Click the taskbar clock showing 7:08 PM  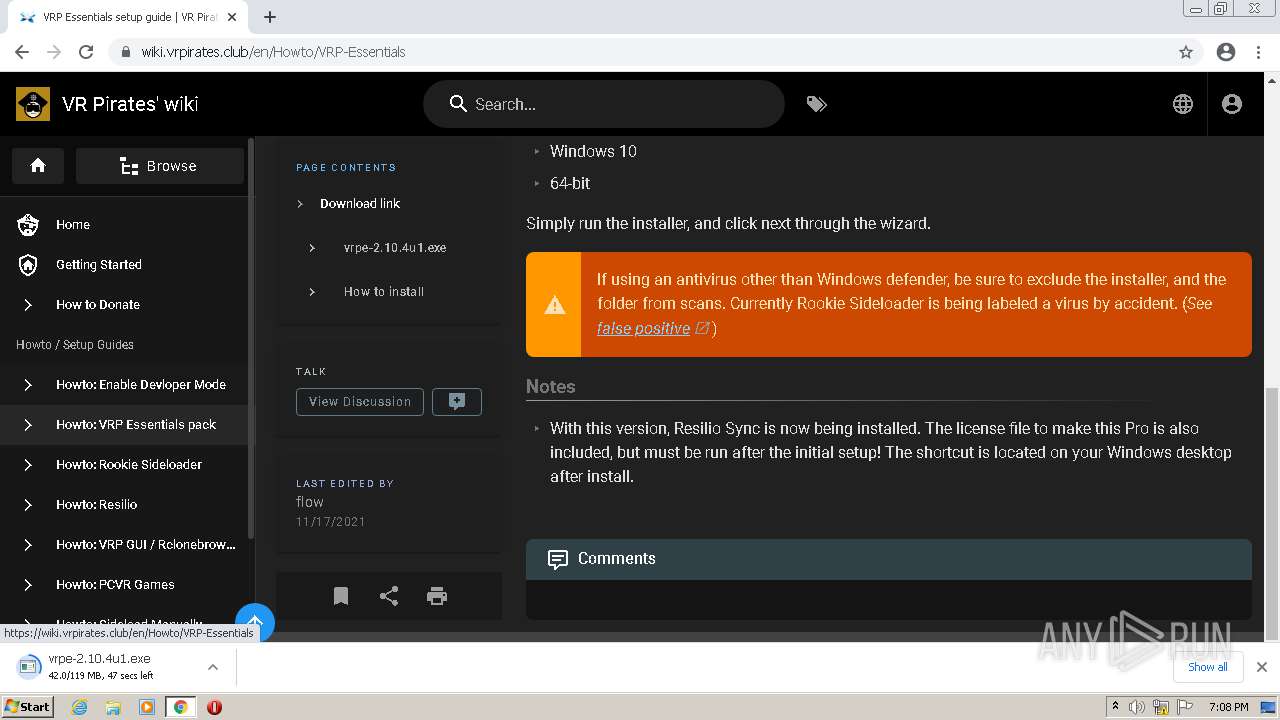click(x=1228, y=707)
